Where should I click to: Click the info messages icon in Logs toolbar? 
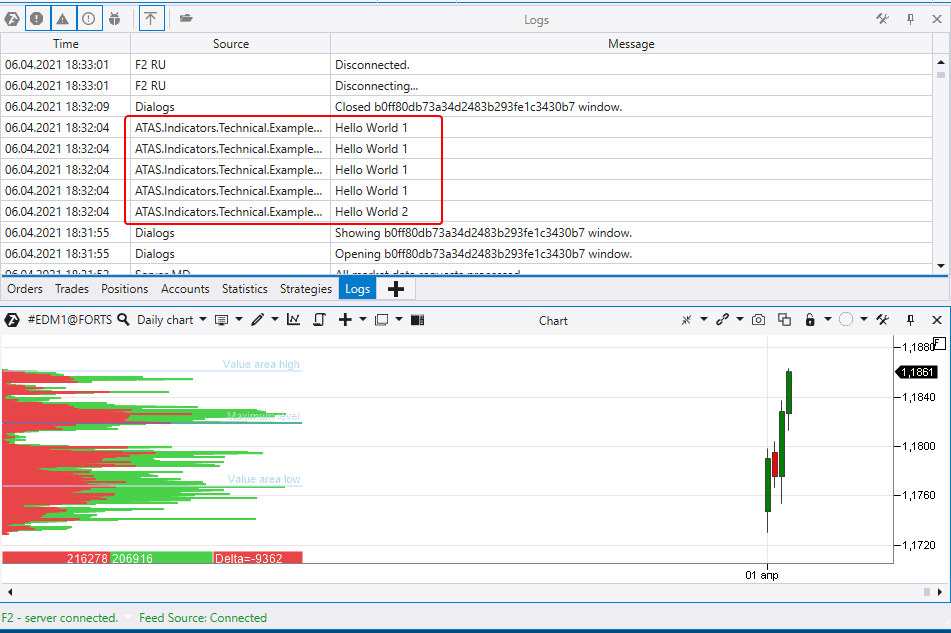pos(89,18)
